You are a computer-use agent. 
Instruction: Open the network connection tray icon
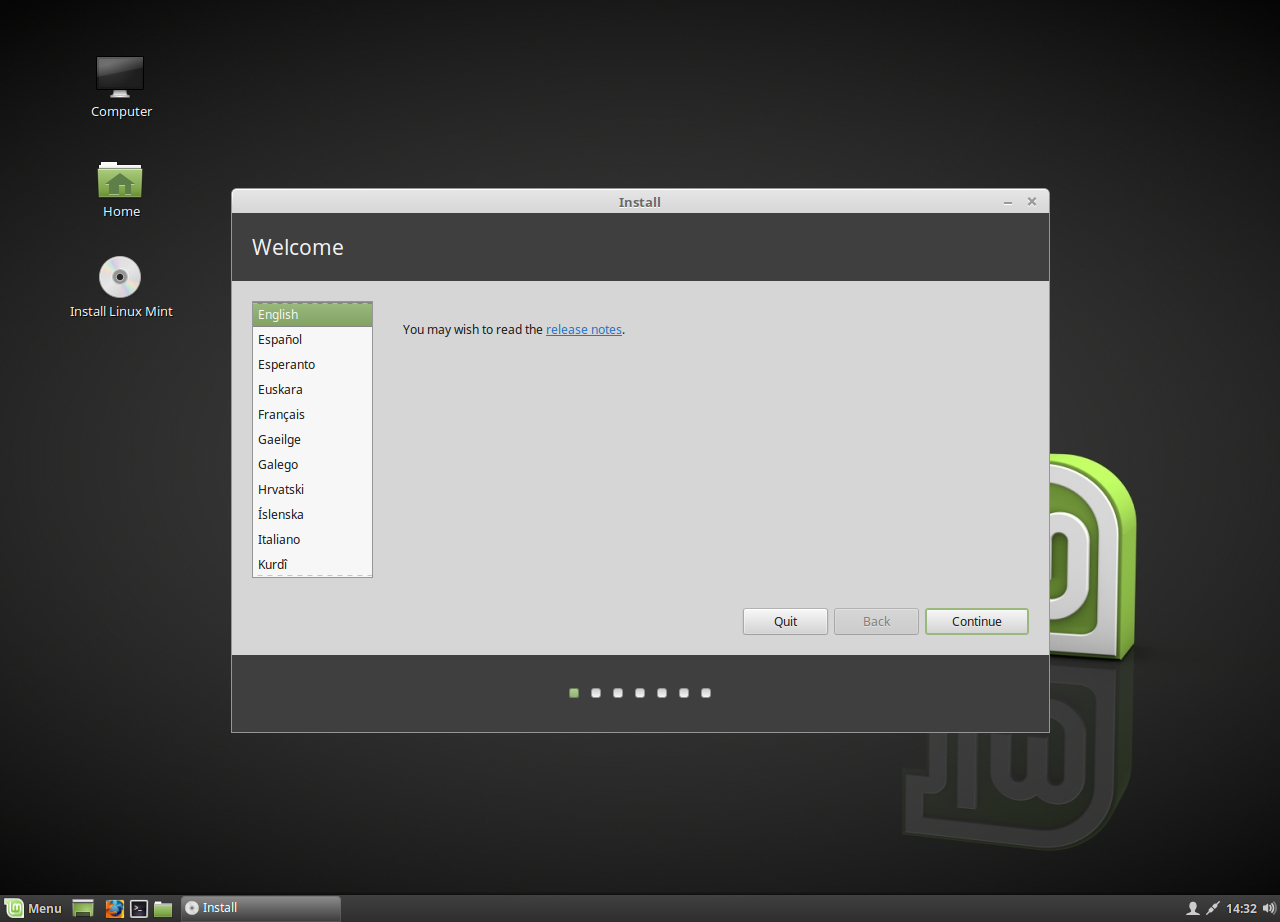pos(1213,908)
